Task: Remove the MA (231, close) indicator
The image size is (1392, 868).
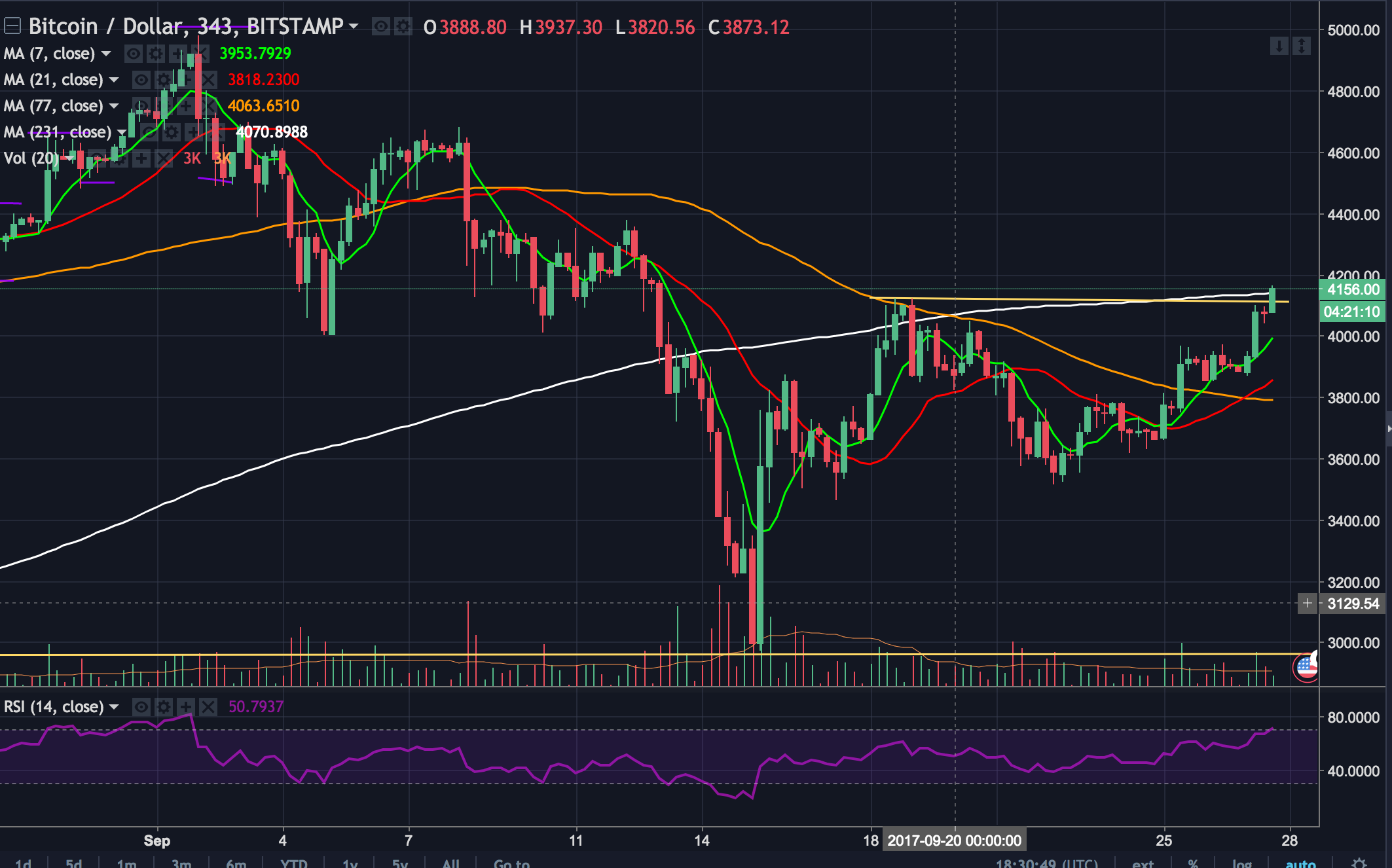Action: 215,132
